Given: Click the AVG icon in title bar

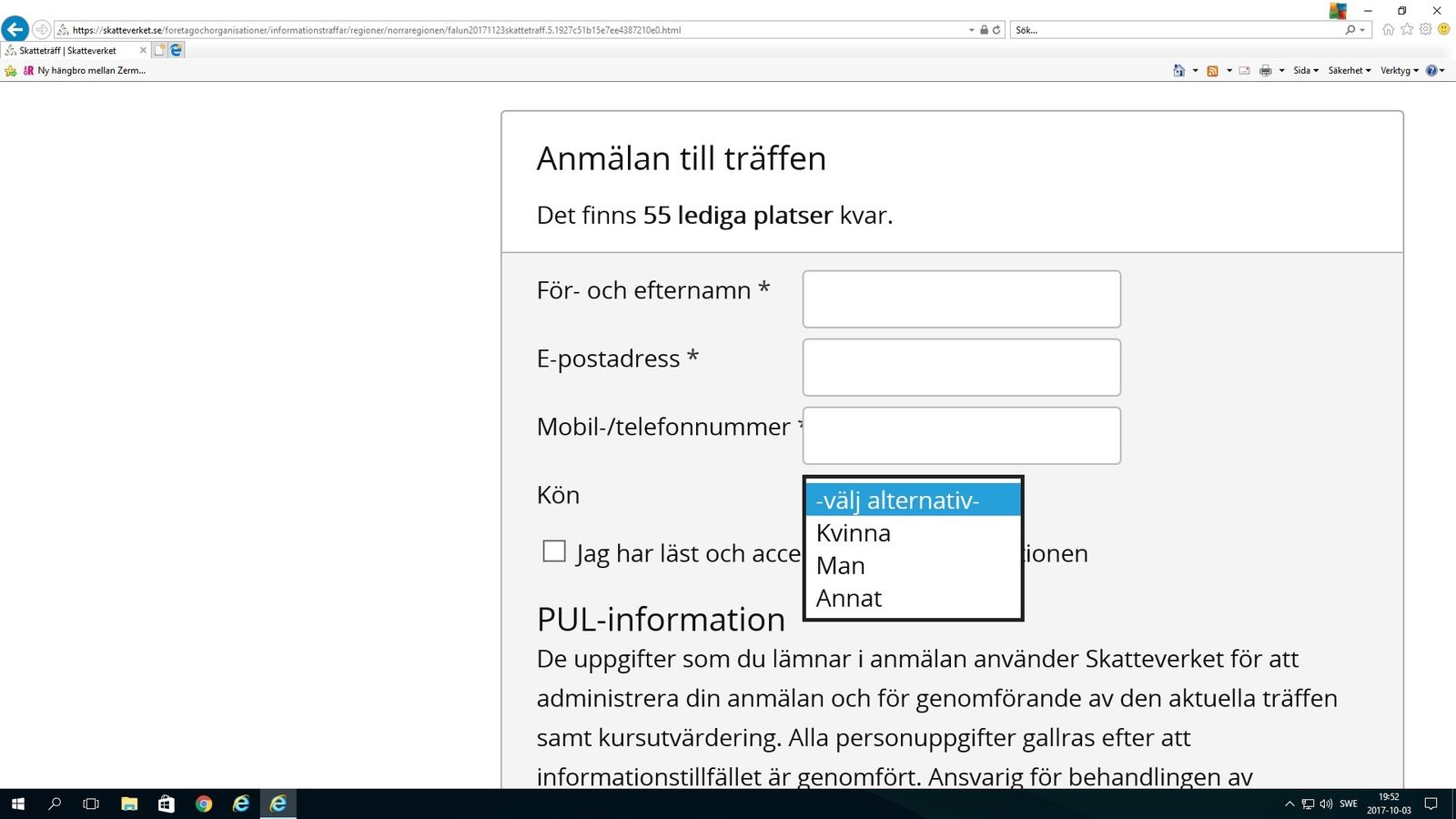Looking at the screenshot, I should [x=1338, y=11].
